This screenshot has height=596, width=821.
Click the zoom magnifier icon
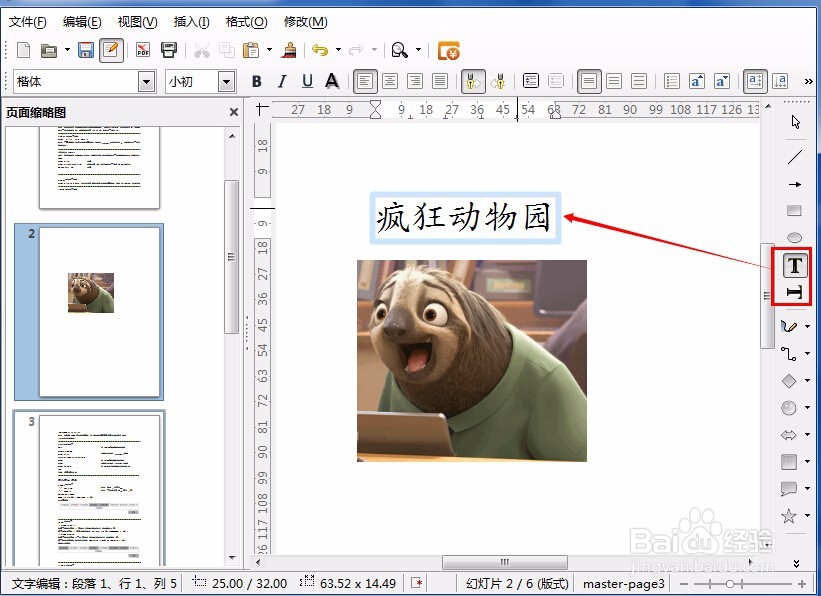click(400, 51)
